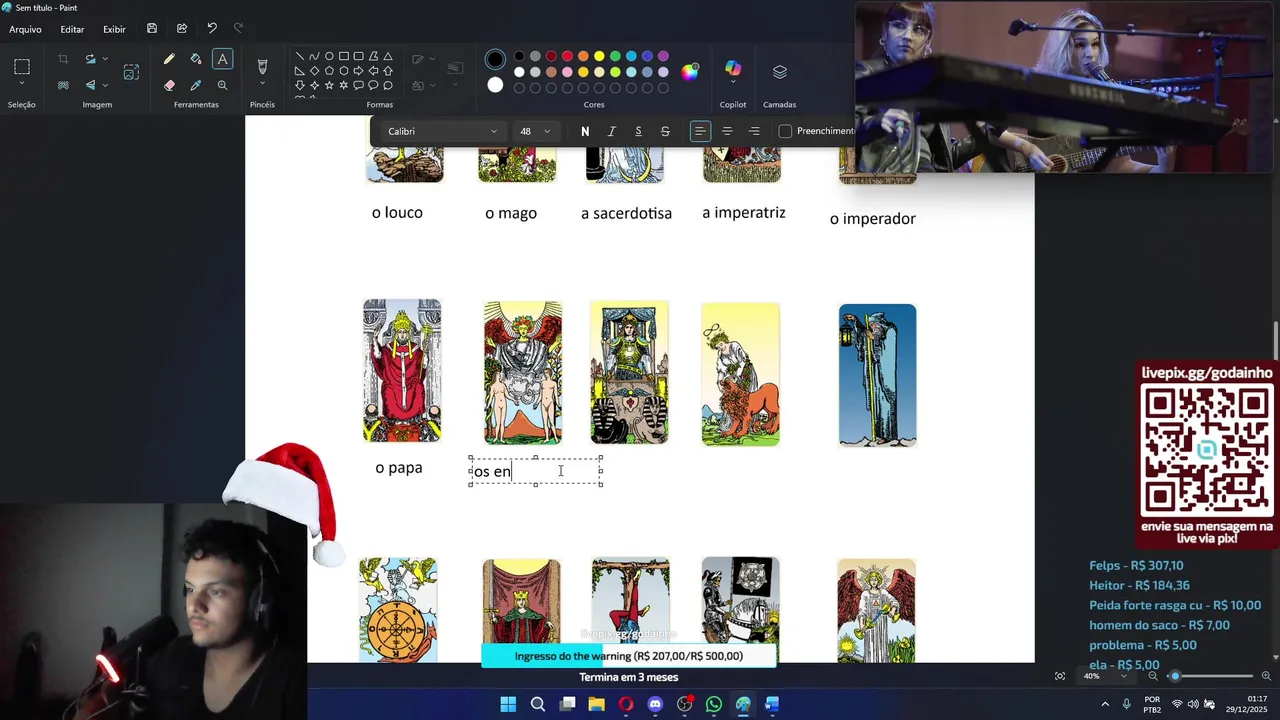Open WhatsApp from the taskbar
This screenshot has width=1280, height=720.
point(714,704)
